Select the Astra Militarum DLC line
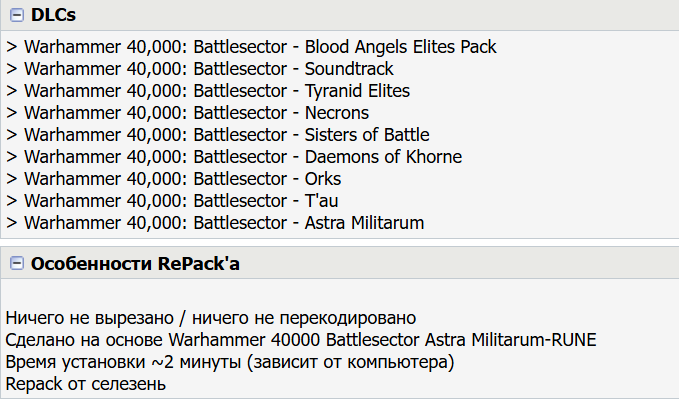This screenshot has height=399, width=679. point(215,223)
